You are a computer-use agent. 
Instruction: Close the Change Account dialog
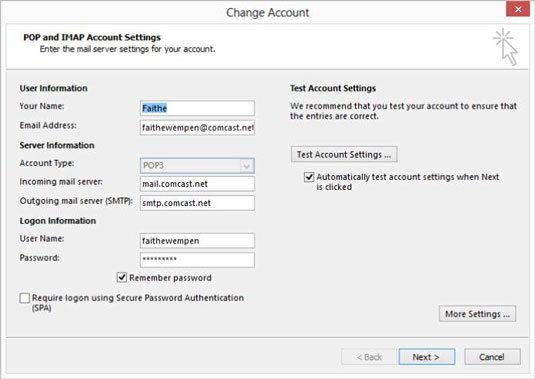tap(518, 9)
